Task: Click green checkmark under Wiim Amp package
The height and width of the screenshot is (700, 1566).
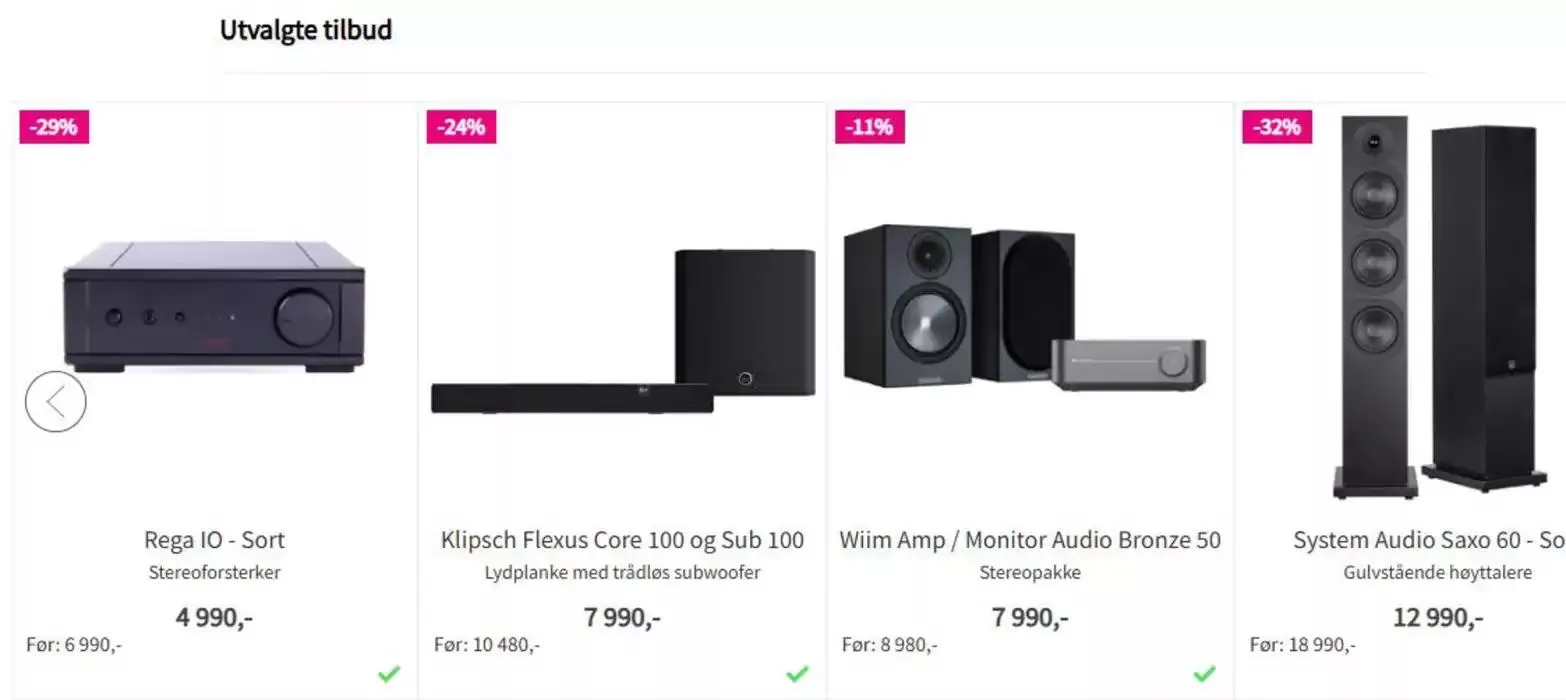Action: point(1205,674)
